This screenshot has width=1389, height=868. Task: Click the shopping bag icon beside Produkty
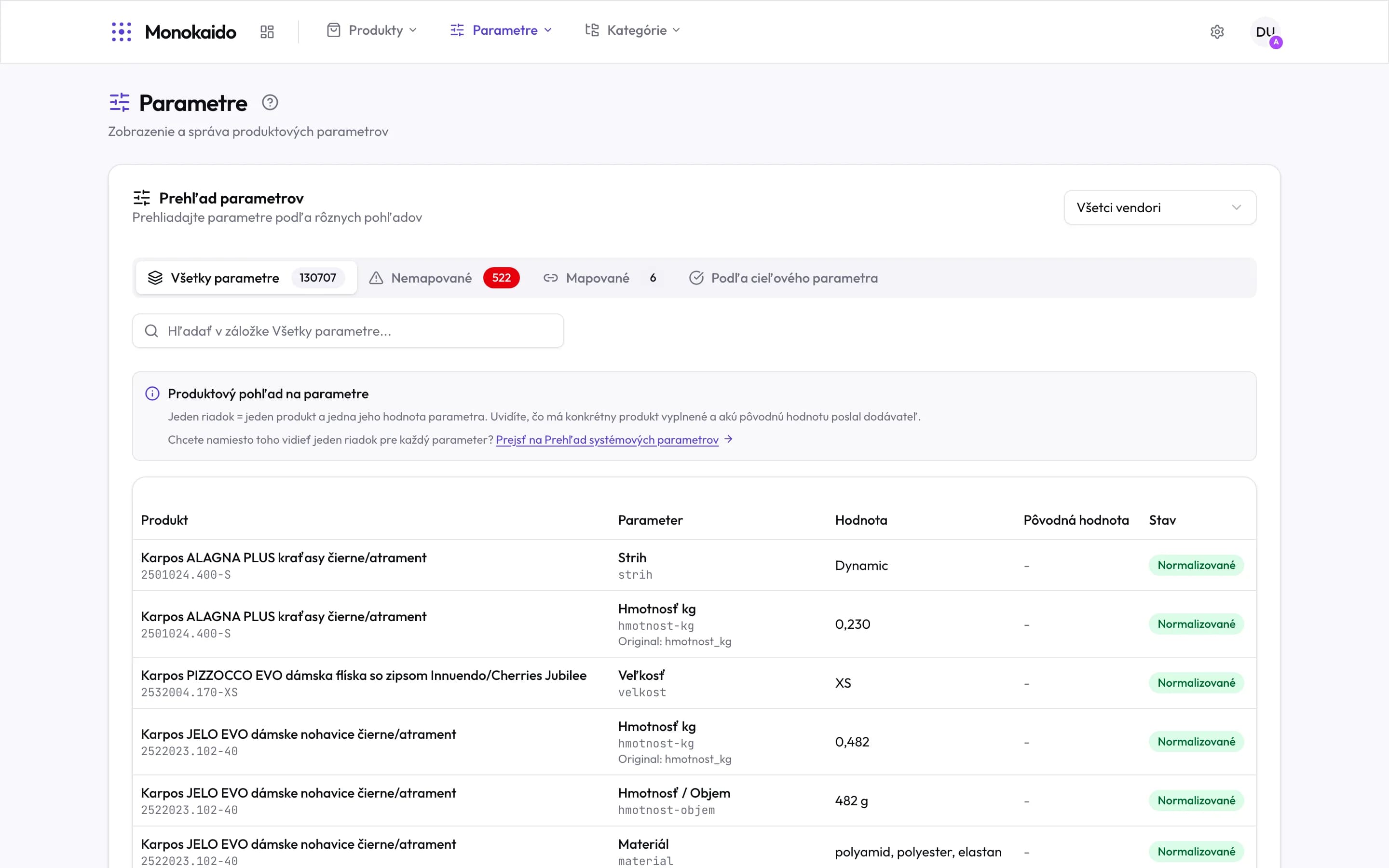(x=333, y=30)
